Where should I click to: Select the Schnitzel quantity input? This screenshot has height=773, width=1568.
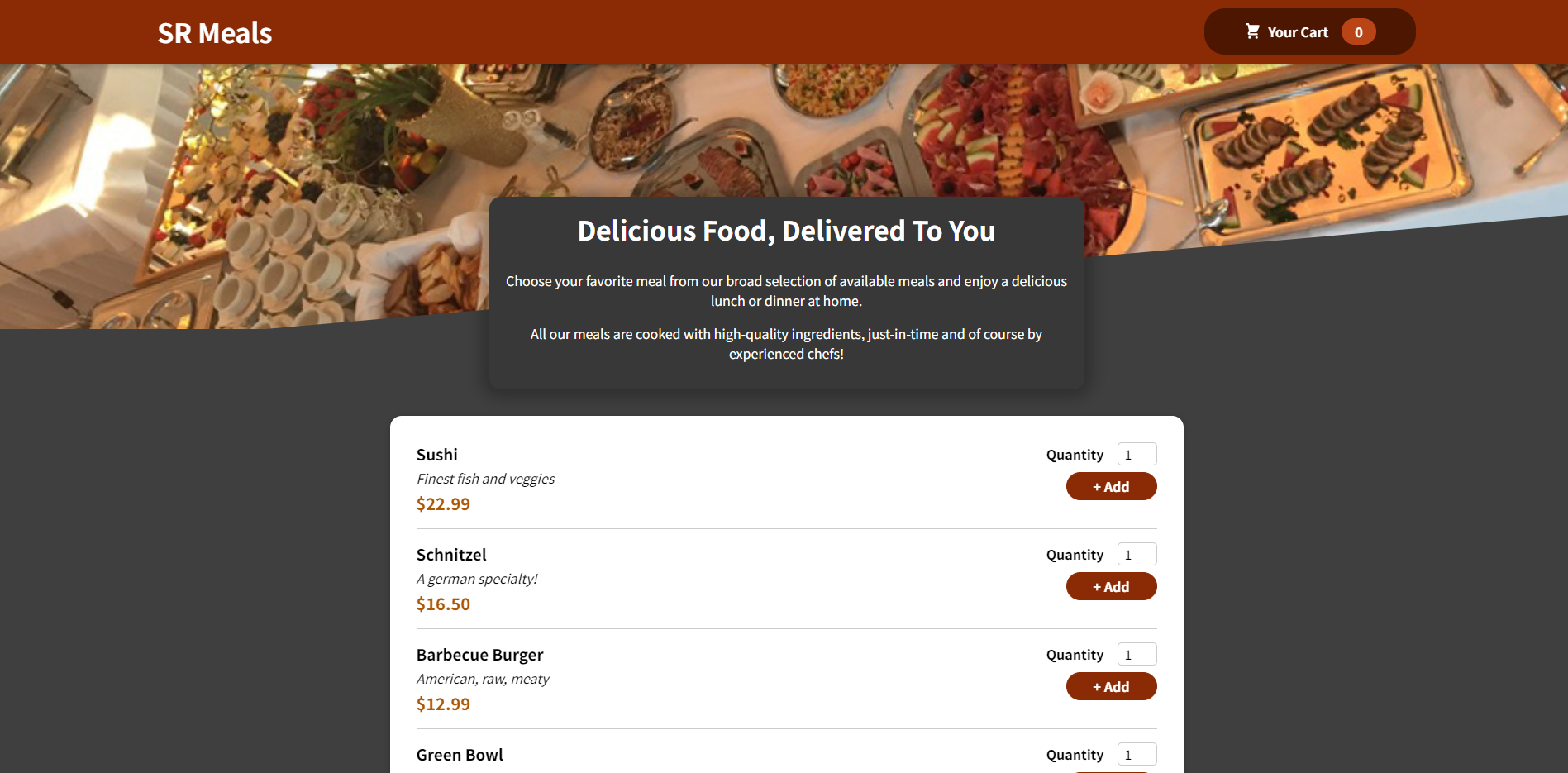pyautogui.click(x=1137, y=555)
